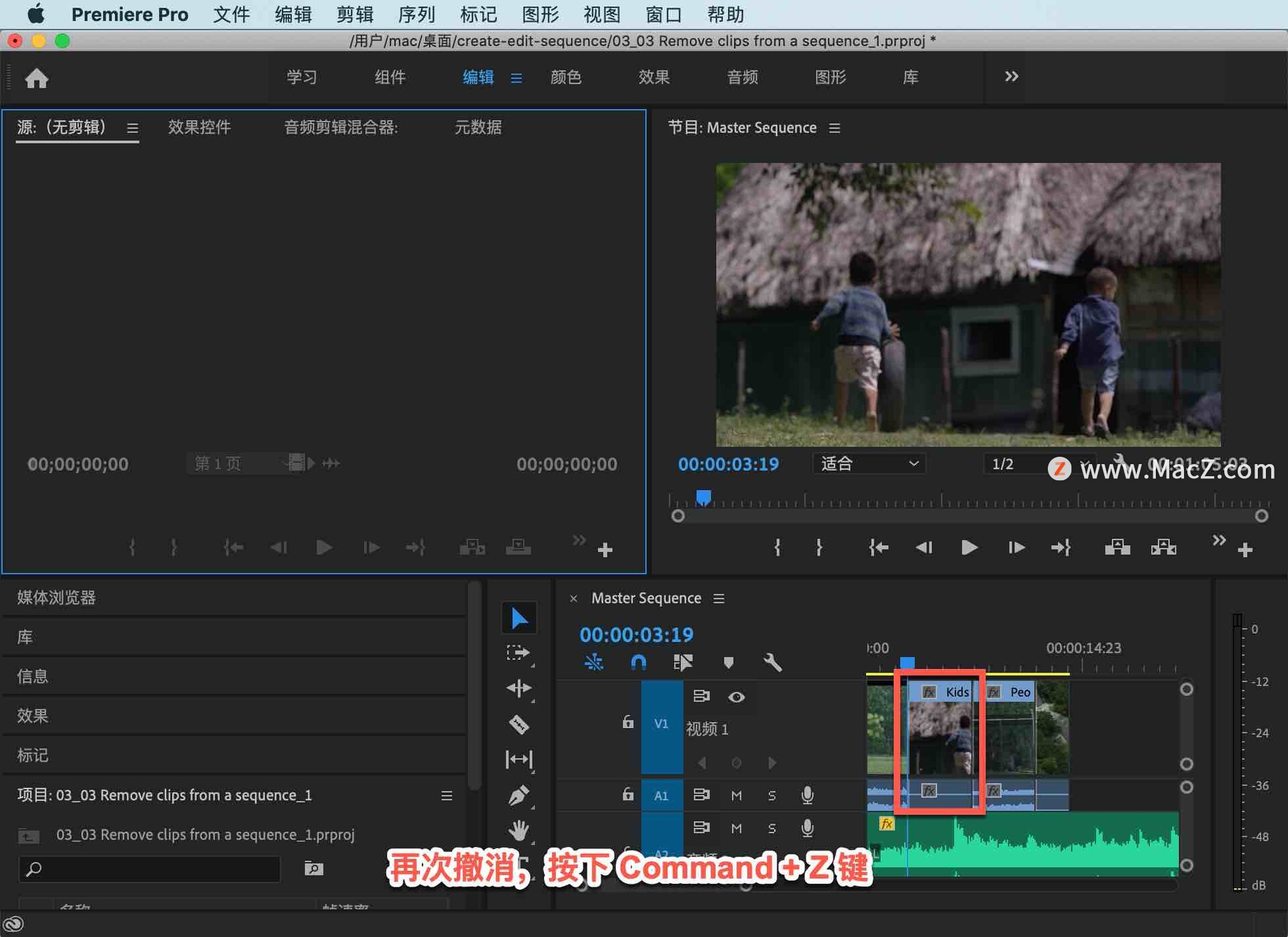Click Program monitor timecode 00:00:03:19
1288x937 pixels.
(x=728, y=464)
